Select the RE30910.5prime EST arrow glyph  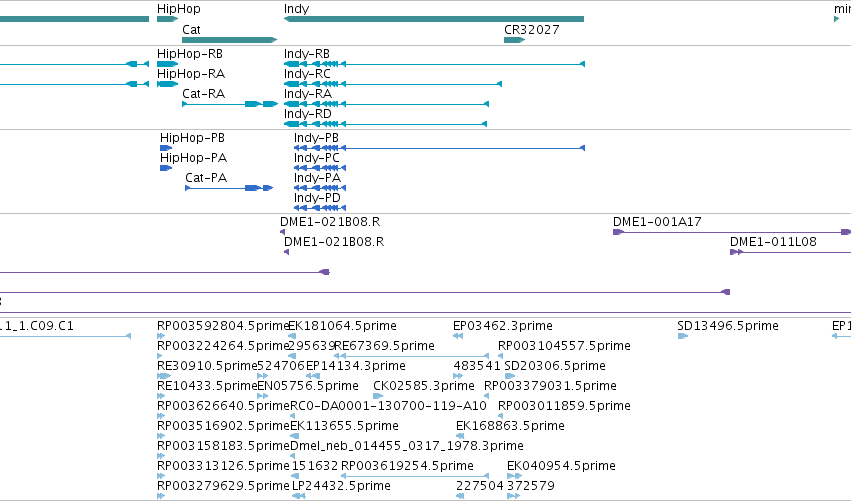point(164,376)
